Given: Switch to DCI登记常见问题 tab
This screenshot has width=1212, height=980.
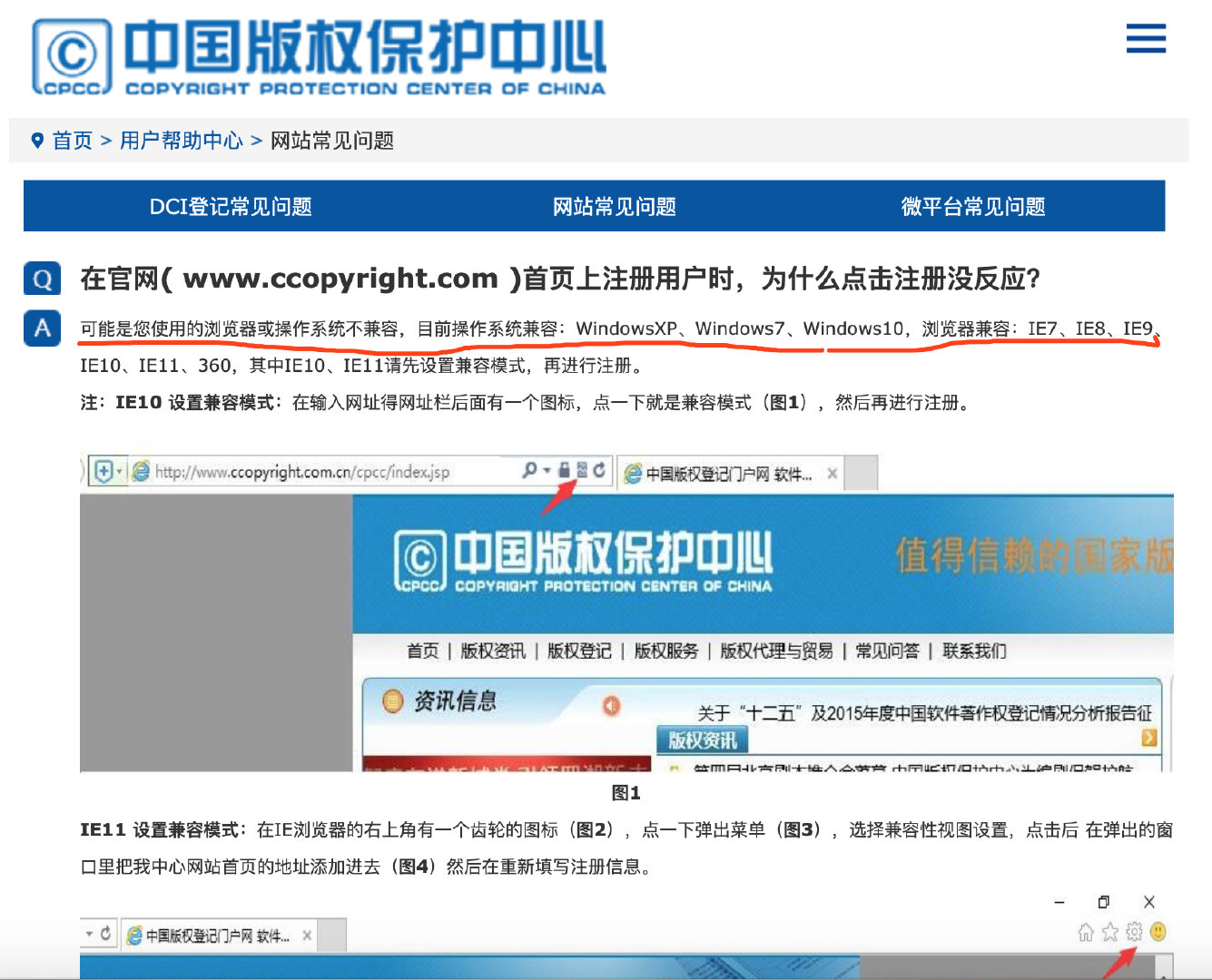Looking at the screenshot, I should [231, 207].
